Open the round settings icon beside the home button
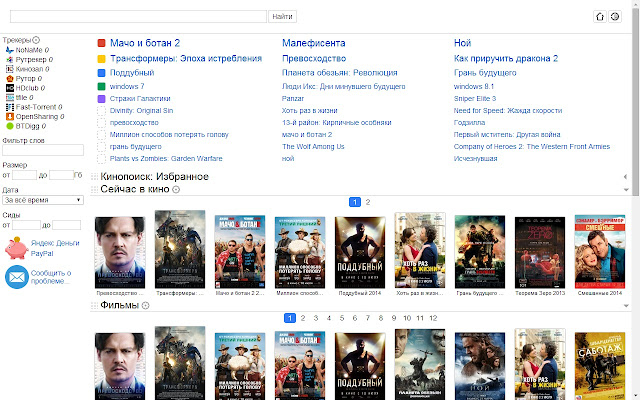Screen dimensions: 640x400 tap(615, 17)
